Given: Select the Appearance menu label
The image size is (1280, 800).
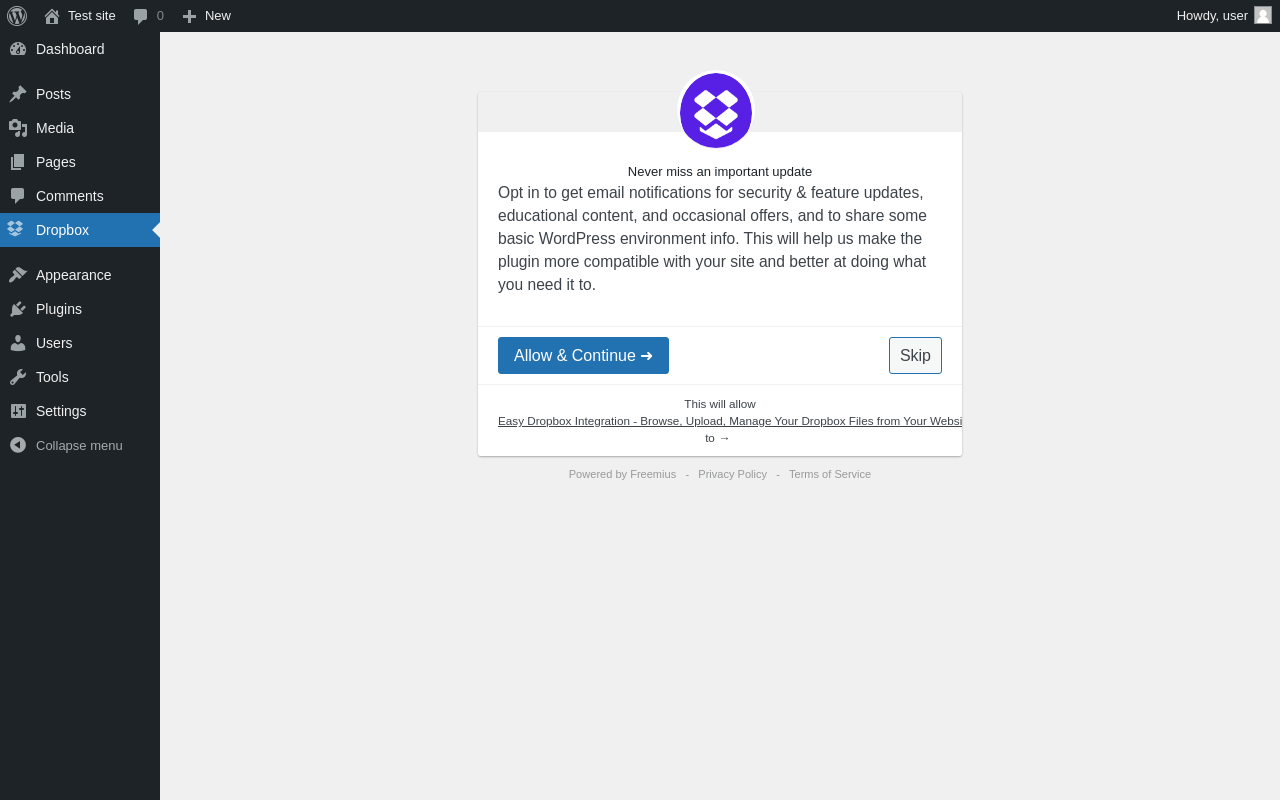Looking at the screenshot, I should [x=74, y=275].
